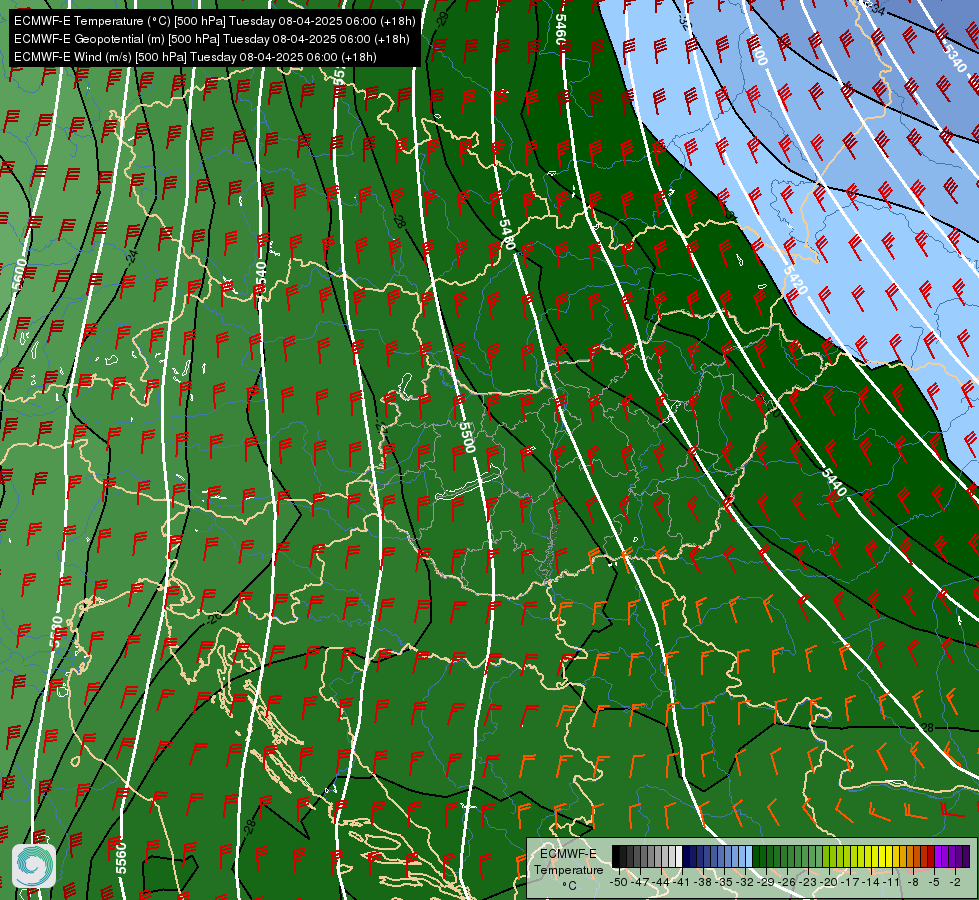Click the 5460 geopotential contour label
The width and height of the screenshot is (979, 900).
point(561,29)
